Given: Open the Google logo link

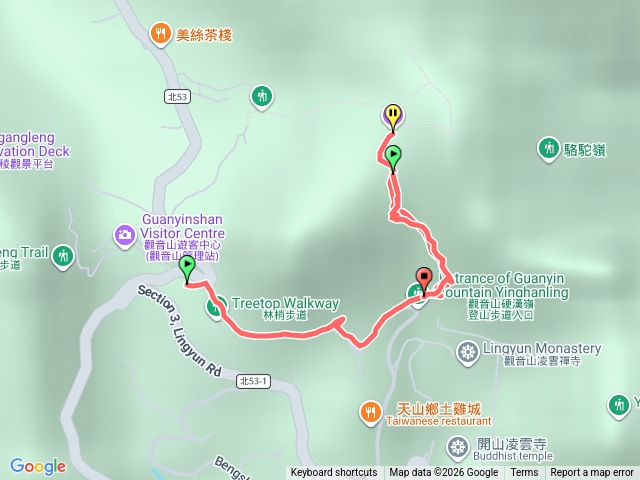Looking at the screenshot, I should coord(38,466).
